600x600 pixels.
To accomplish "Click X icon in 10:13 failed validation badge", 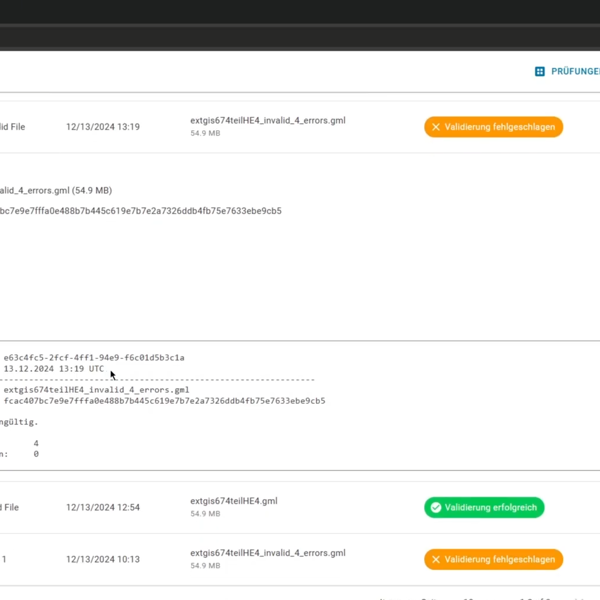I will [x=436, y=559].
